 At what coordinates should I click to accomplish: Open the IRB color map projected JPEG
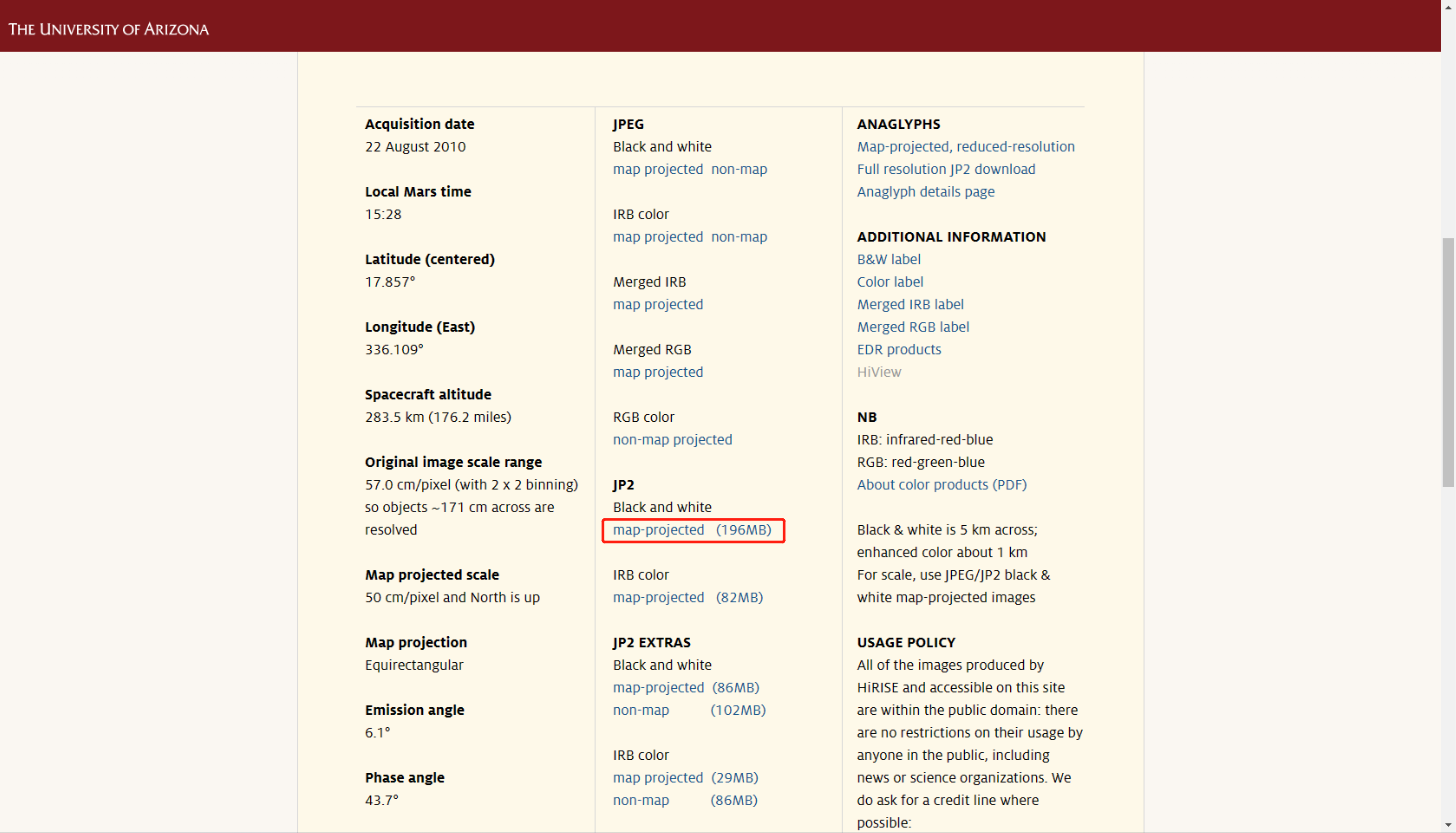point(658,236)
